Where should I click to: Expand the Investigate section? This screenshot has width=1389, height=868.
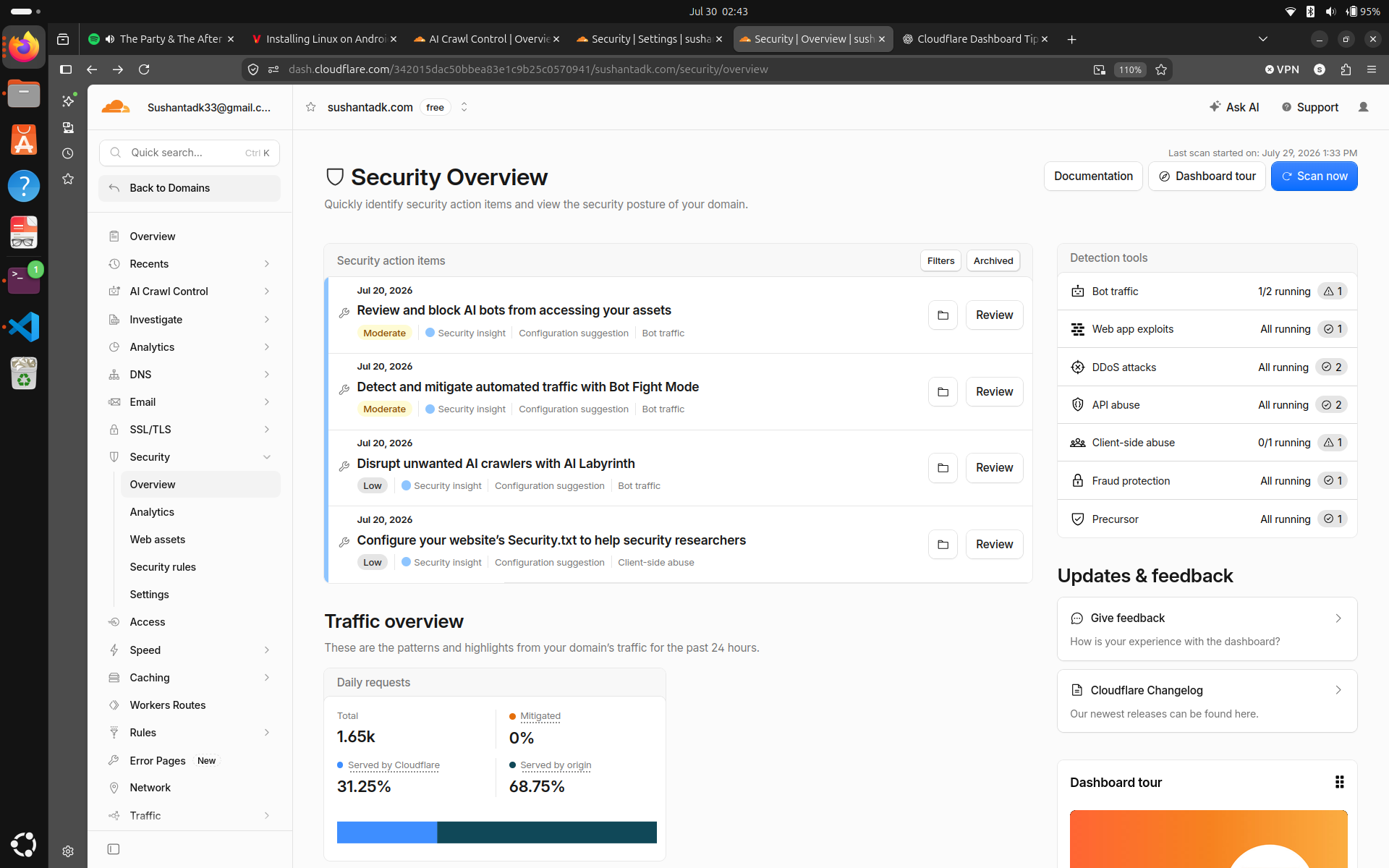click(191, 320)
